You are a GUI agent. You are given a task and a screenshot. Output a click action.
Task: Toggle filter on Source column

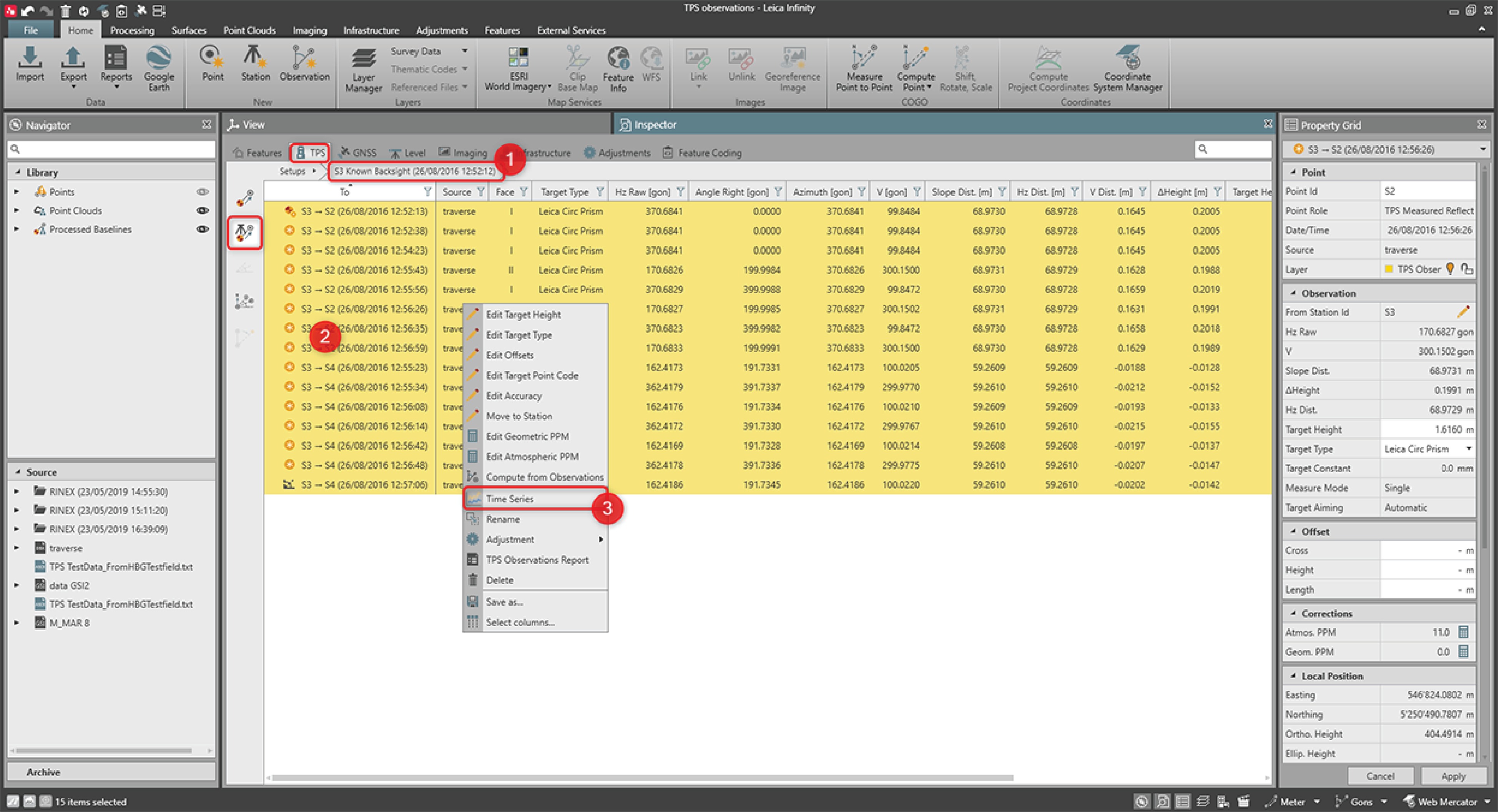click(x=481, y=191)
